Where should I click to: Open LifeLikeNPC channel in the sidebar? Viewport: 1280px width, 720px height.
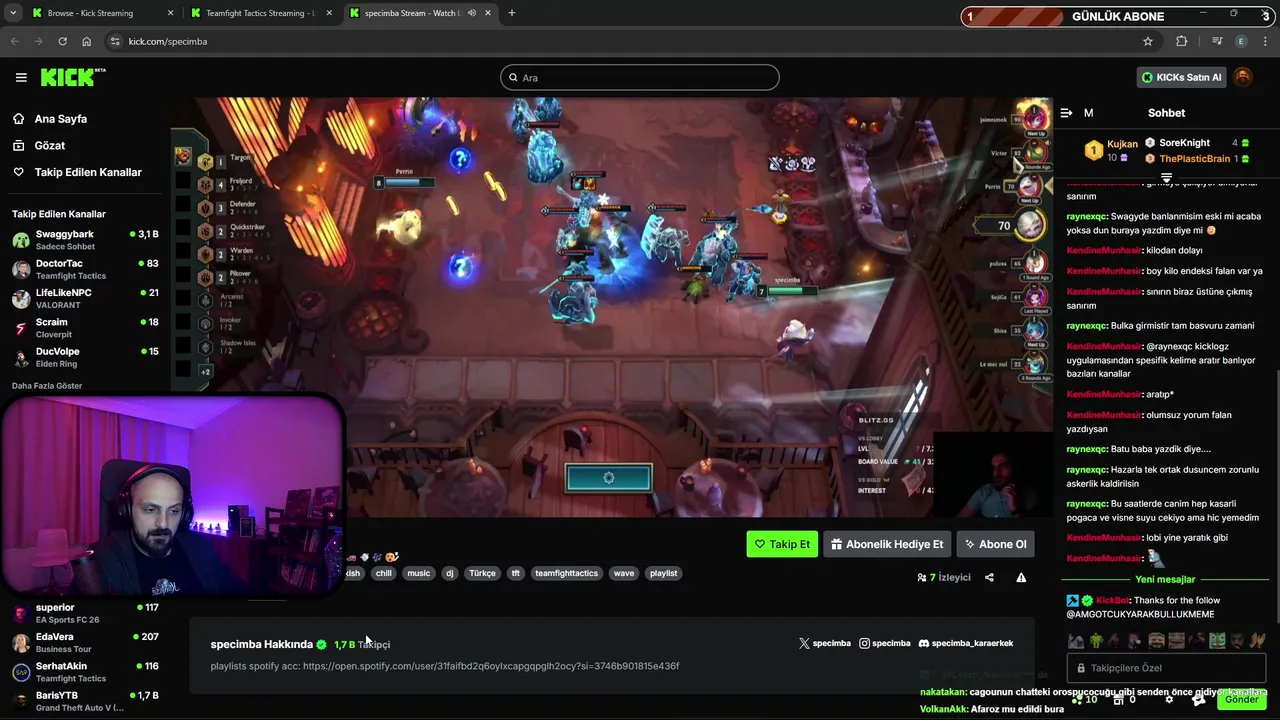coord(85,298)
